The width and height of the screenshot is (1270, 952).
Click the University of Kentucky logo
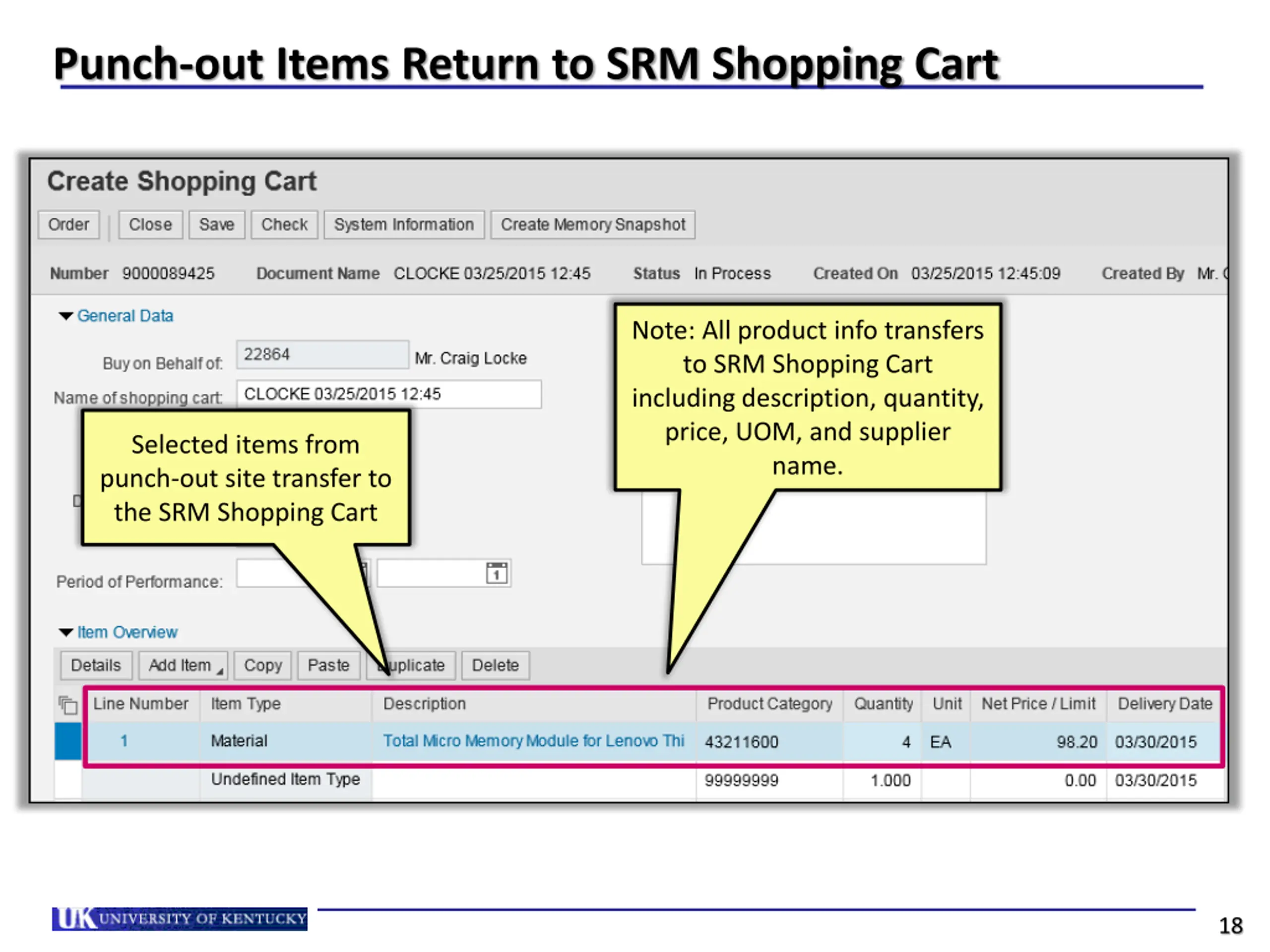[x=180, y=919]
